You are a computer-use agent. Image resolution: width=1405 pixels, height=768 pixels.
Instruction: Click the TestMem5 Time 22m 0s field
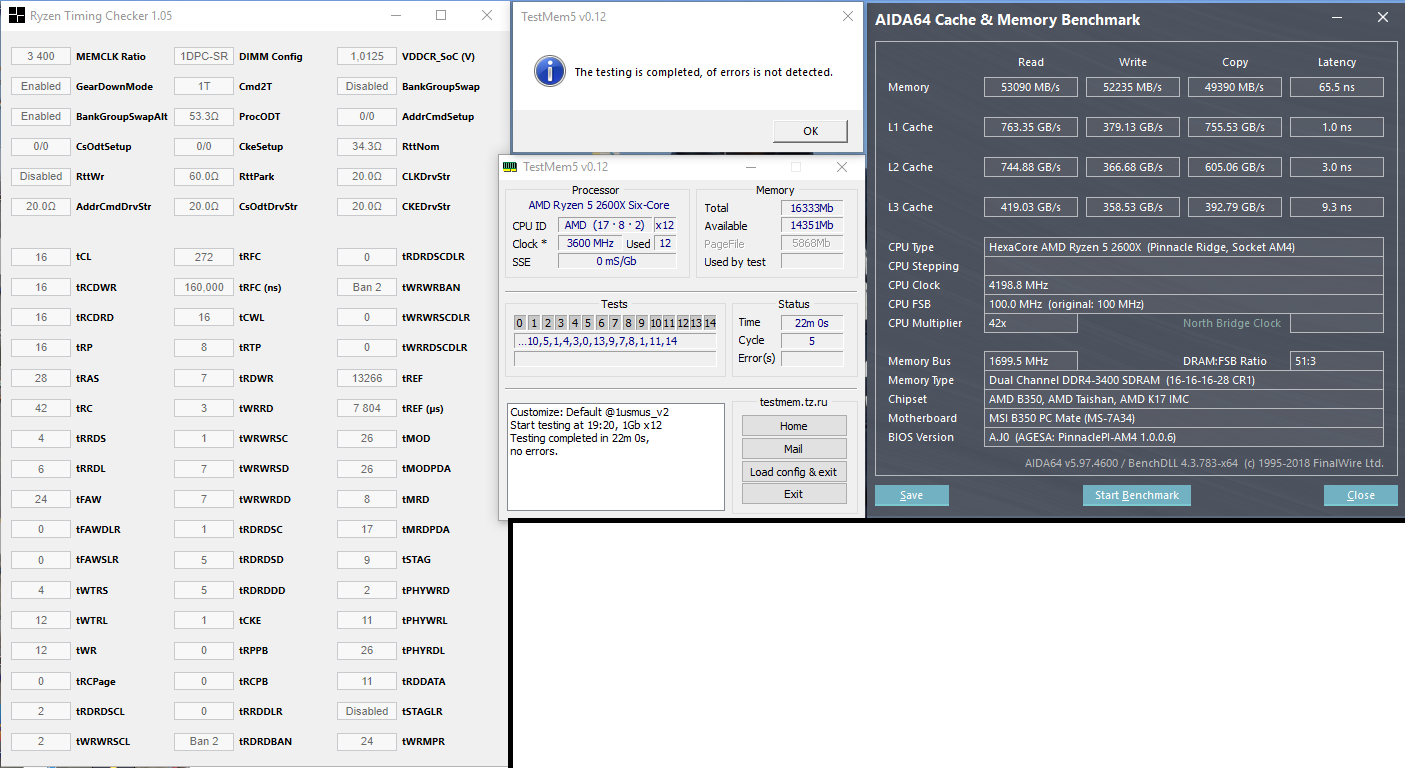812,322
